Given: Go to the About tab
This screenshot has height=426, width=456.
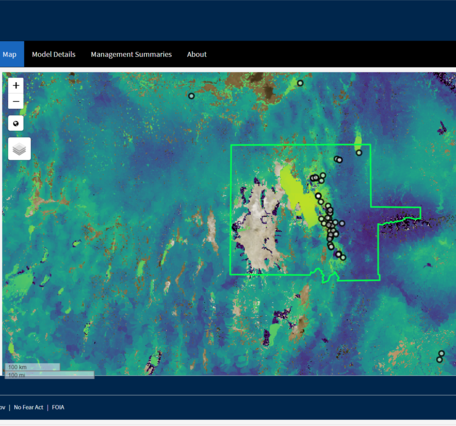Looking at the screenshot, I should coord(197,54).
